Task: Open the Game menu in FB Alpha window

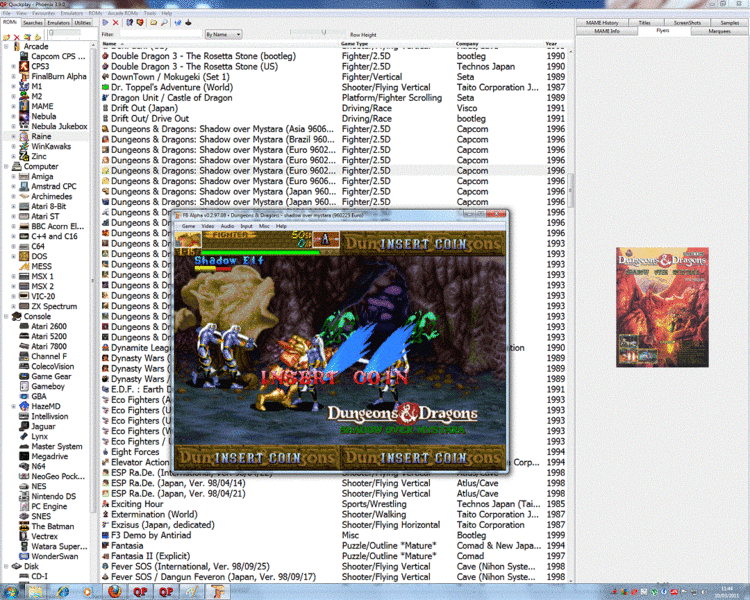Action: 188,226
